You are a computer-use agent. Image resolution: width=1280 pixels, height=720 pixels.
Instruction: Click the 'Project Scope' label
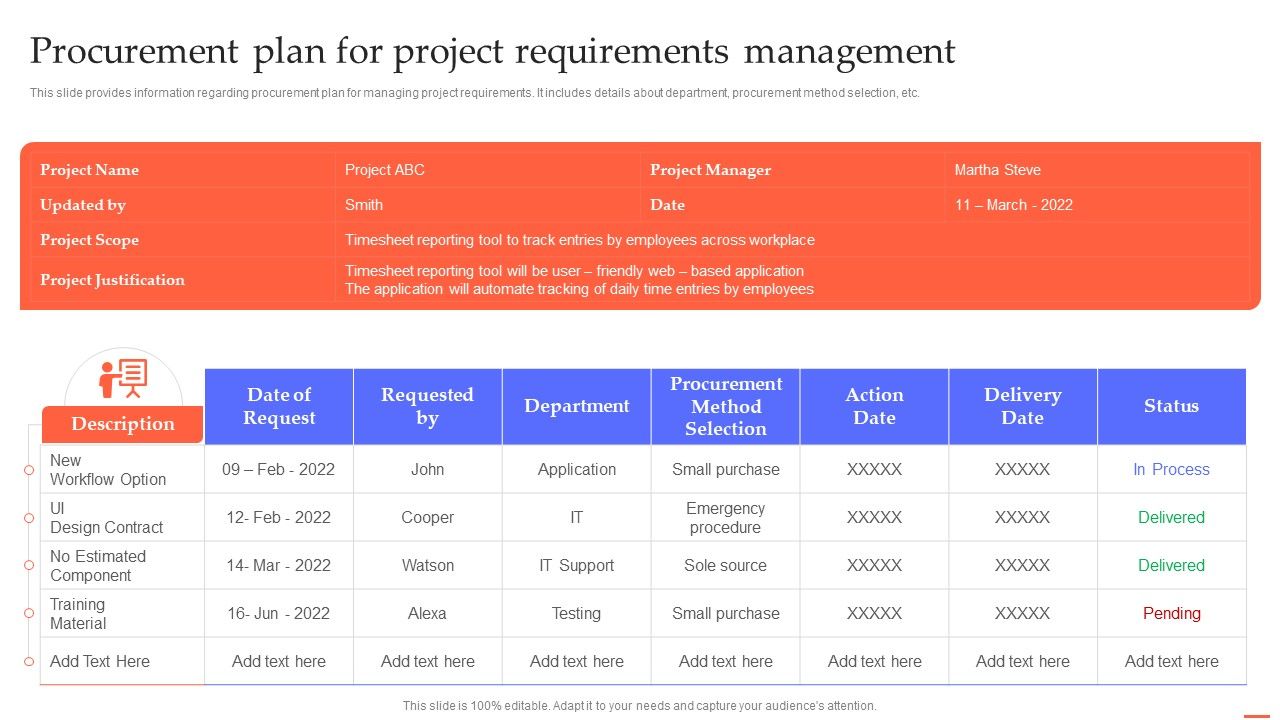tap(89, 240)
